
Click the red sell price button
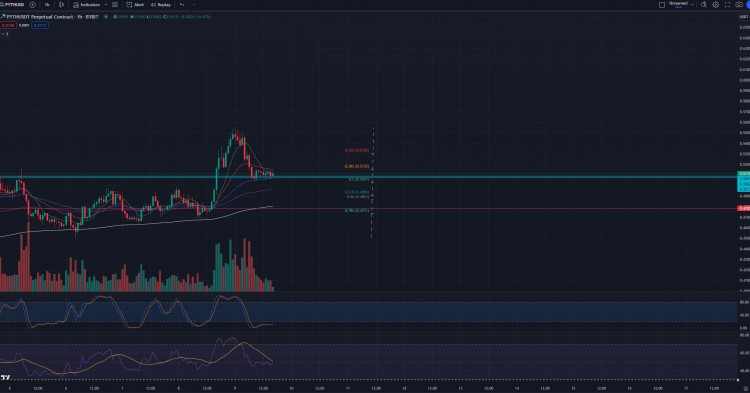coord(8,25)
